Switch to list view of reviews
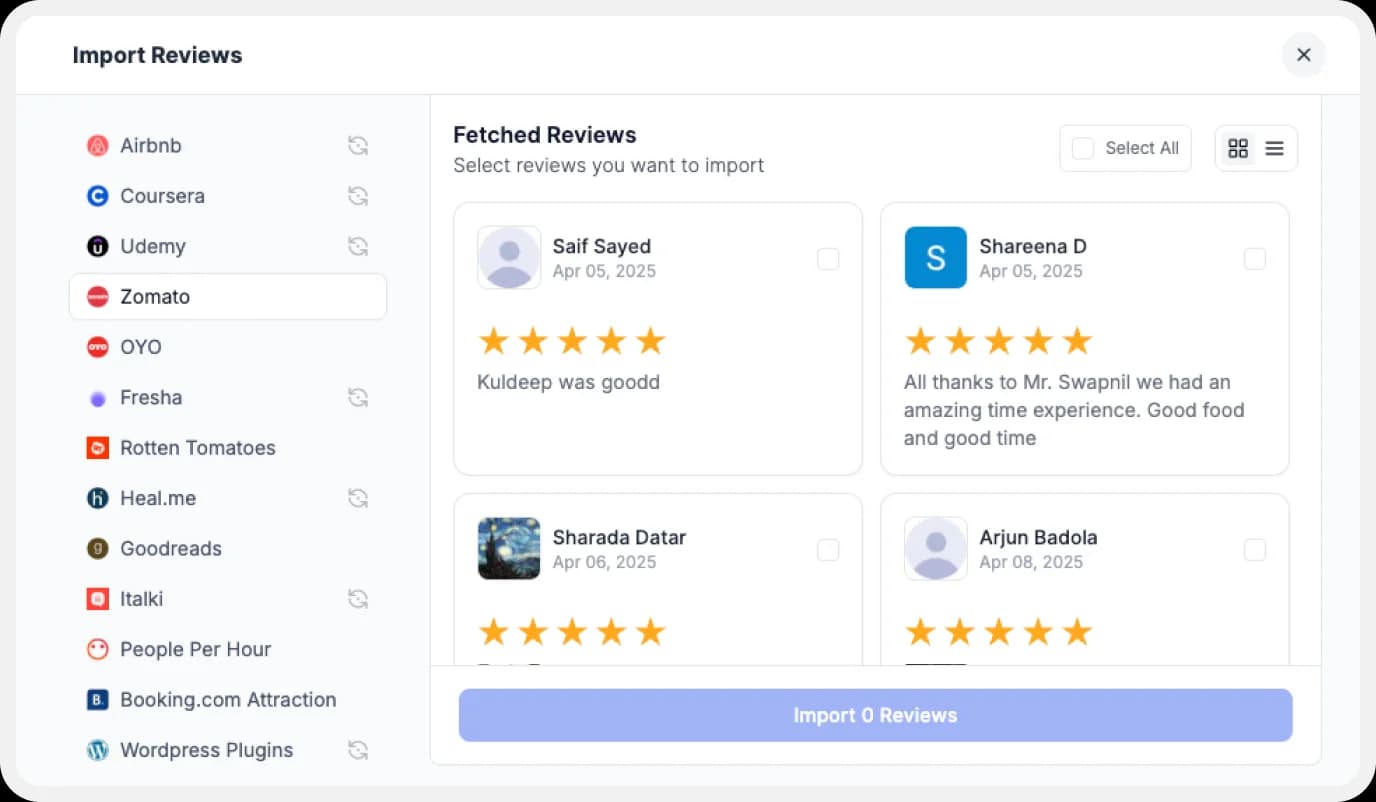1376x802 pixels. tap(1274, 147)
